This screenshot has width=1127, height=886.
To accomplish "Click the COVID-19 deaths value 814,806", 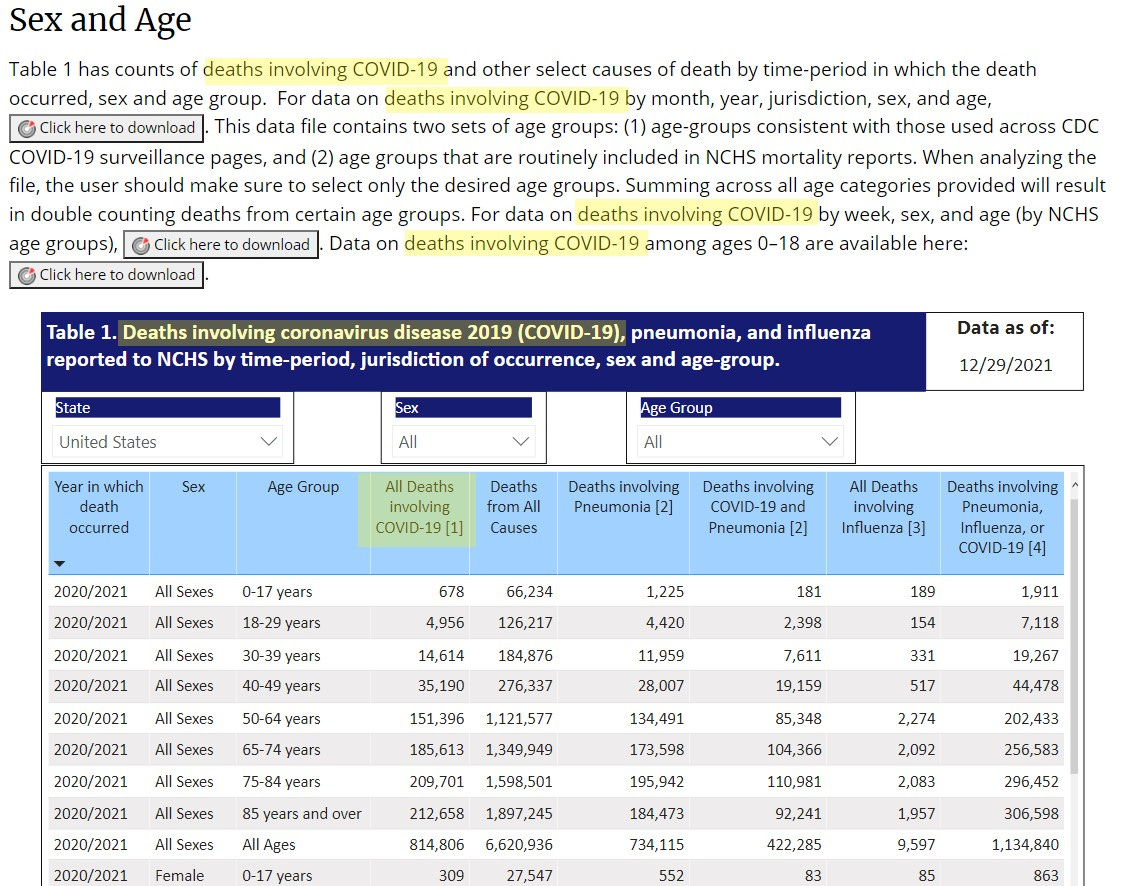I will coord(437,845).
